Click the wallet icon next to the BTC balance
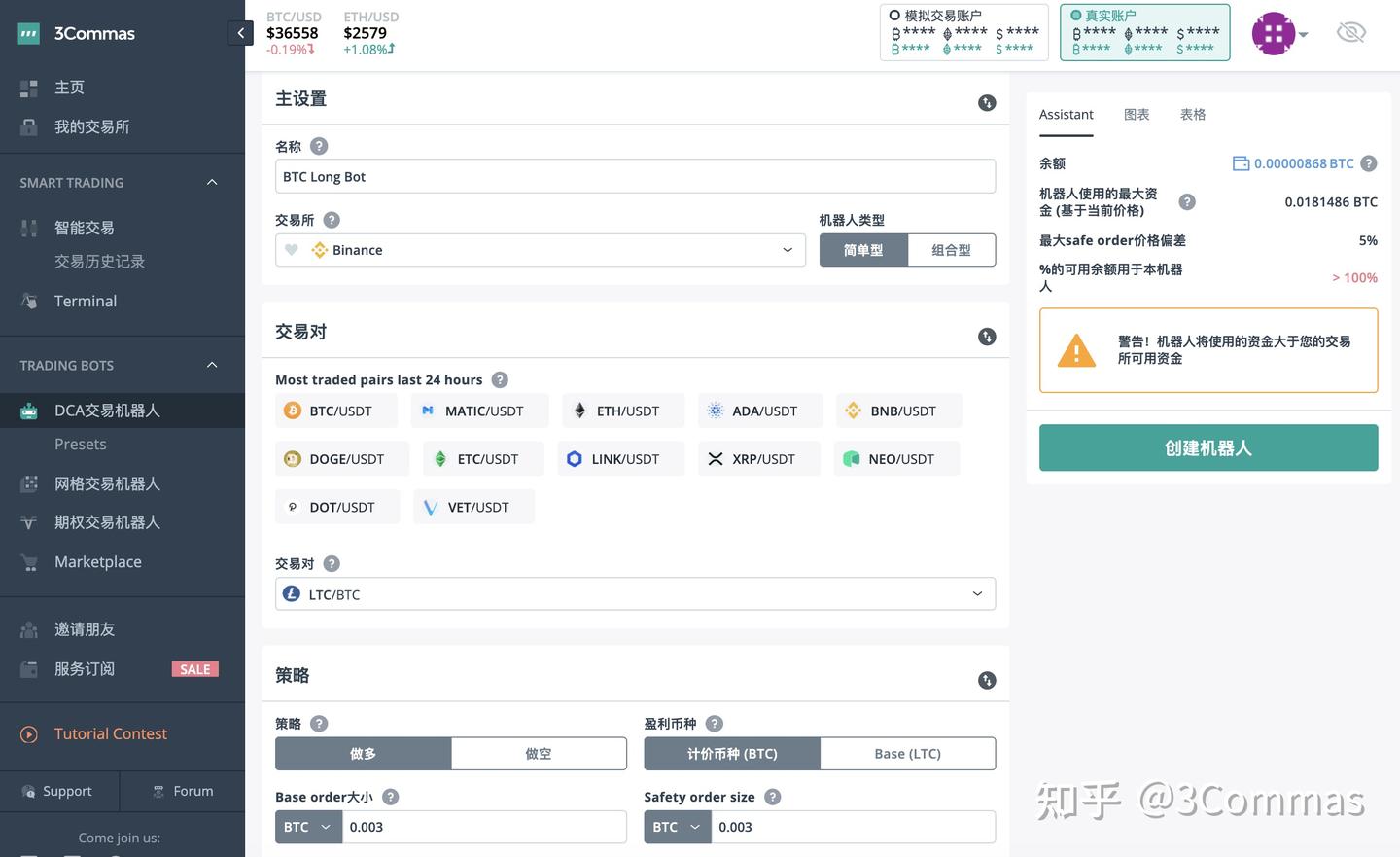The height and width of the screenshot is (857, 1400). (1241, 162)
